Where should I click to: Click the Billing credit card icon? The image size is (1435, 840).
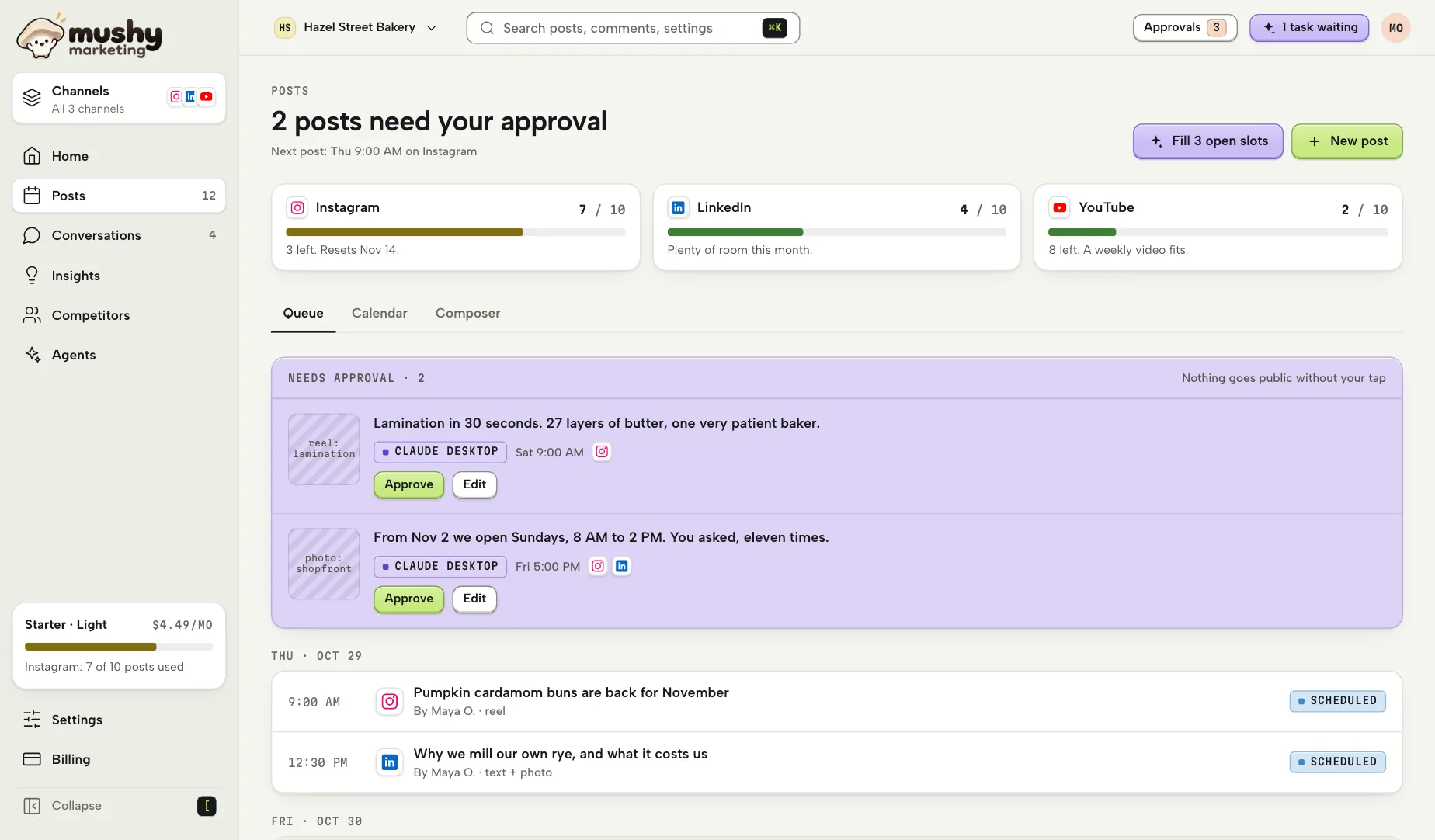point(32,759)
